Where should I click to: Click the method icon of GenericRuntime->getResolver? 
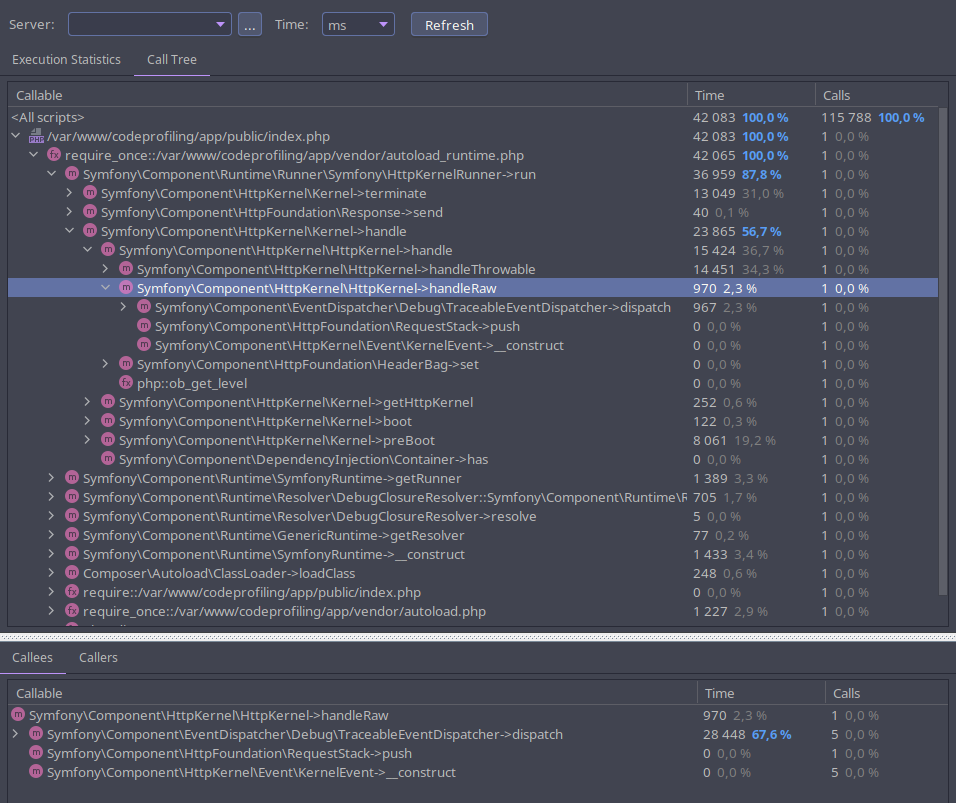(72, 535)
